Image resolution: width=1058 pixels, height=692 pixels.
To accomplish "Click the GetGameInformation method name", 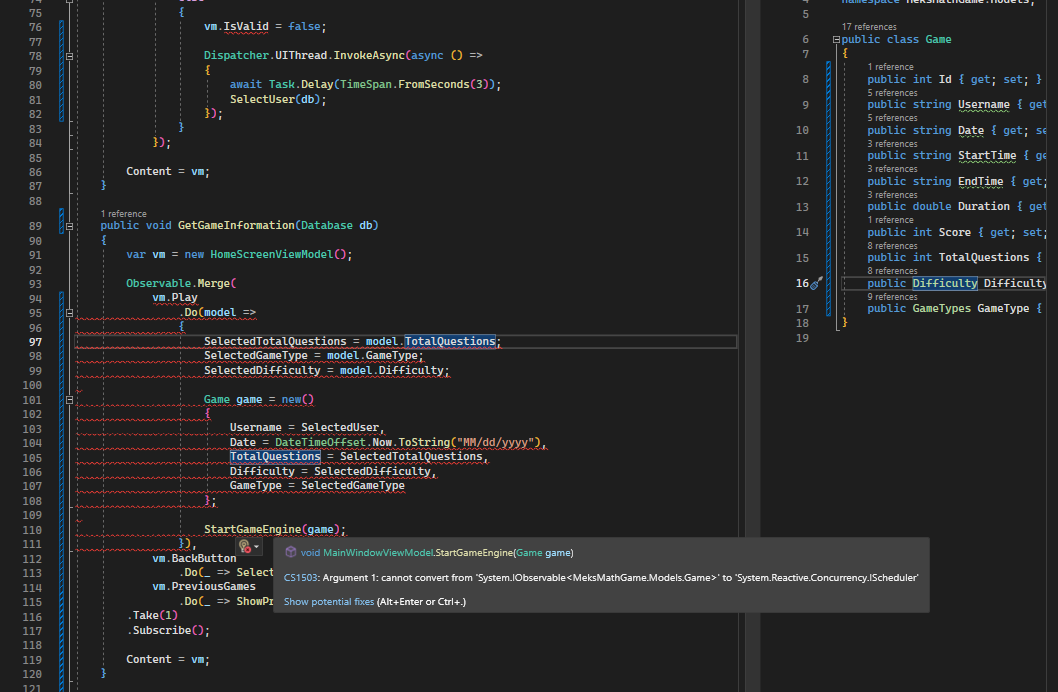I will [x=236, y=225].
